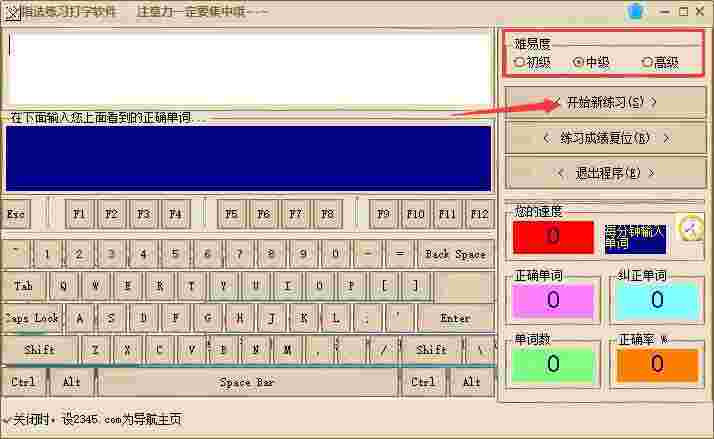The image size is (714, 439).
Task: Click the cyan 纠正单词 counter box
Action: tap(657, 300)
